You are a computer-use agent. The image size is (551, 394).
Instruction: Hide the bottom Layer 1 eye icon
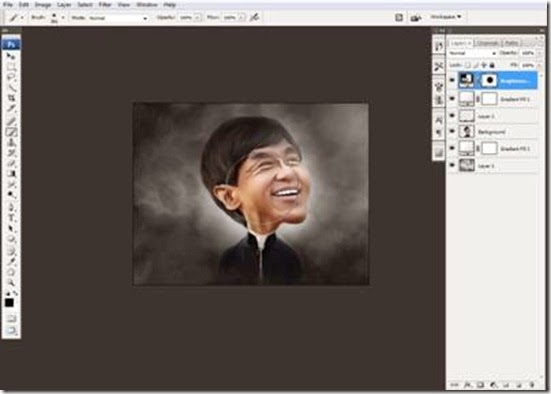click(x=452, y=165)
